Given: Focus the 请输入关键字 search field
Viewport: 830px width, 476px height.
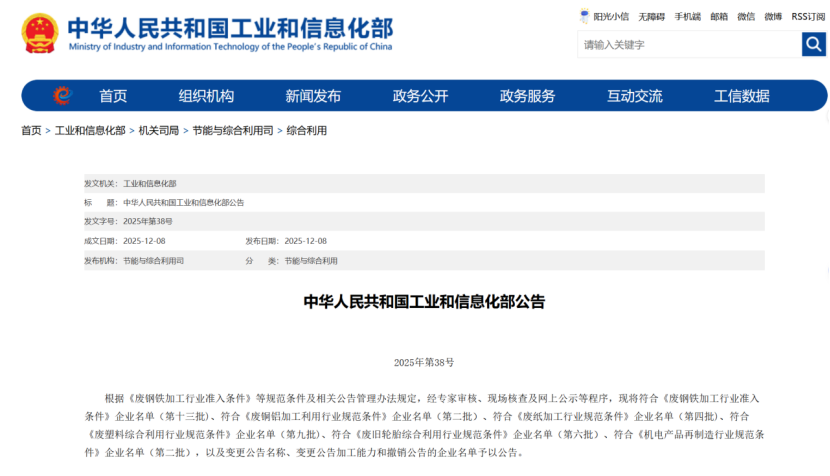Looking at the screenshot, I should coord(689,44).
